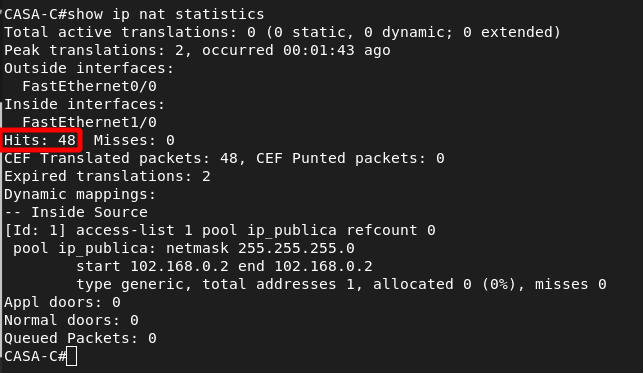Click the Inside interfaces heading
643x373 pixels.
coord(84,104)
